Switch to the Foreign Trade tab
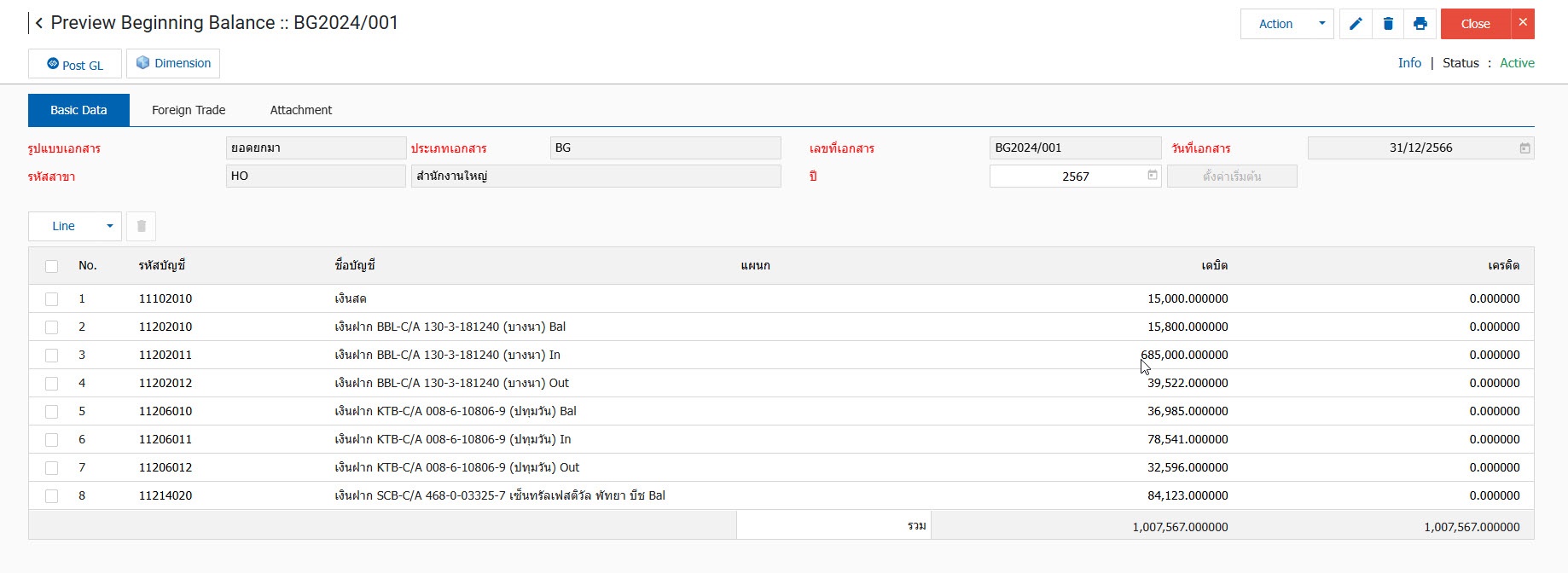1568x573 pixels. [x=189, y=110]
